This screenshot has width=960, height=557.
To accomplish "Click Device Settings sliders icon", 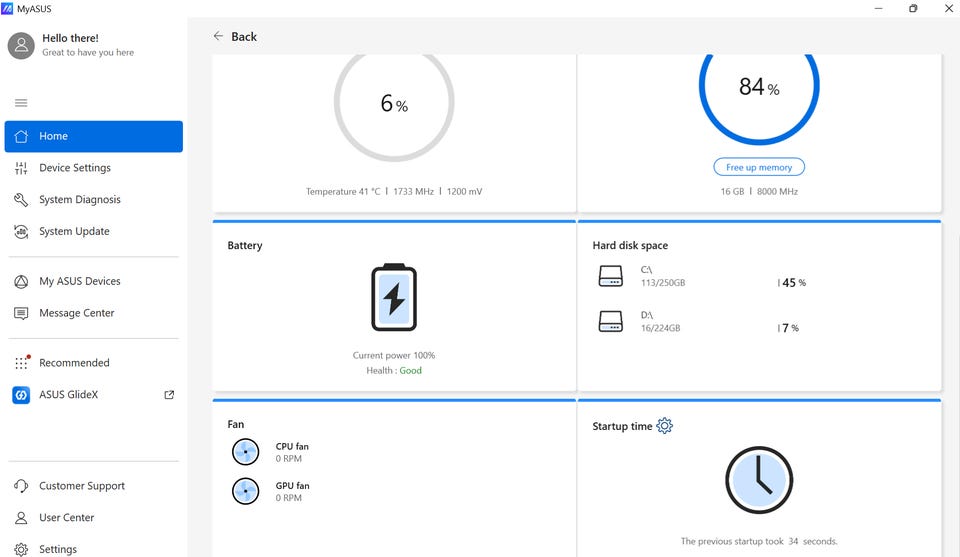I will tap(21, 168).
